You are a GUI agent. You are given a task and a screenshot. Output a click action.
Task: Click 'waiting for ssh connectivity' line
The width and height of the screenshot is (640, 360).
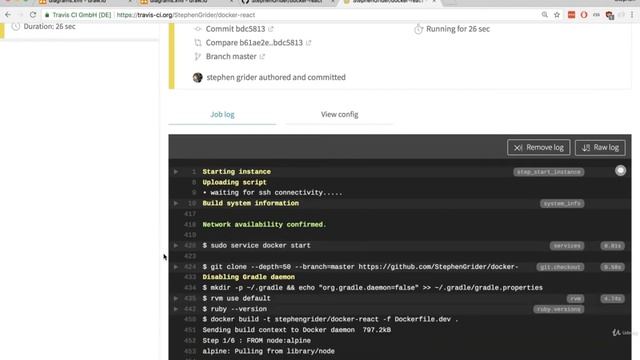272,193
